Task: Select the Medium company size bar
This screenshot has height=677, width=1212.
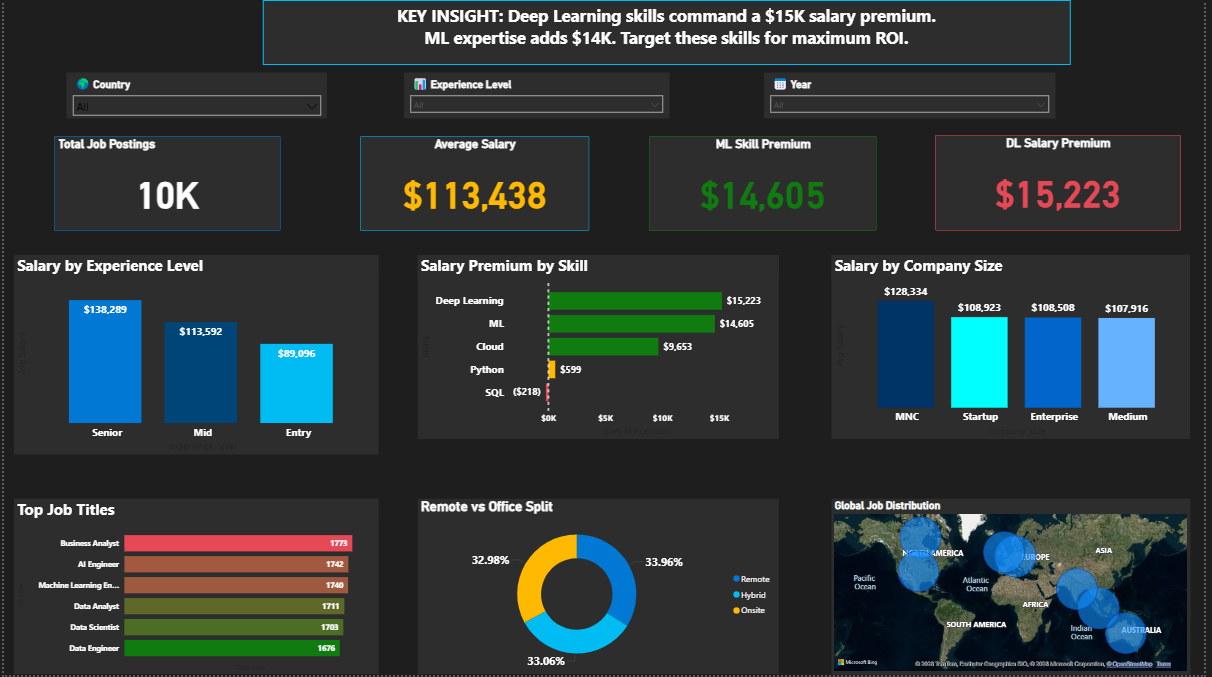Action: point(1127,363)
